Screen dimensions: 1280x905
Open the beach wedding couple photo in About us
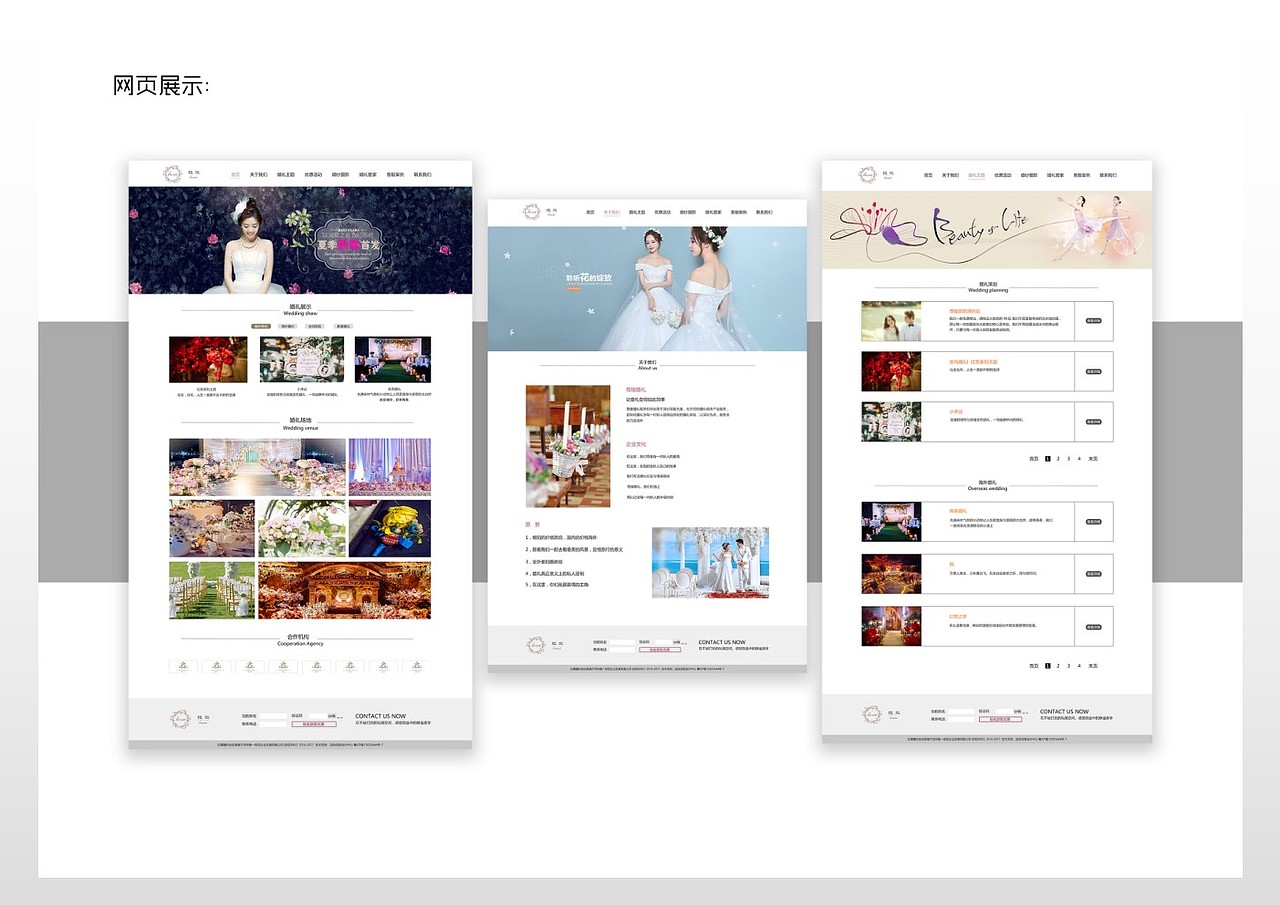tap(710, 563)
